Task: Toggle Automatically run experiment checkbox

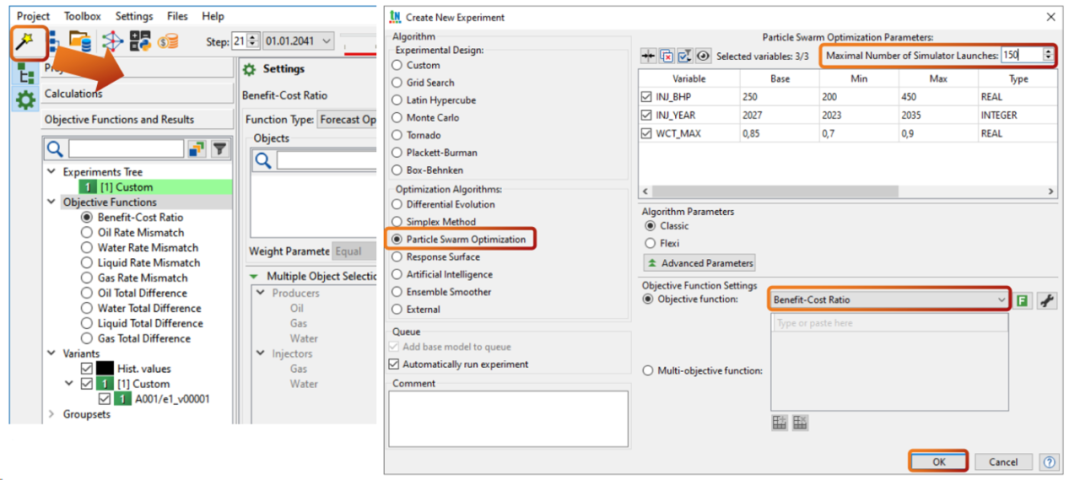Action: tap(393, 364)
